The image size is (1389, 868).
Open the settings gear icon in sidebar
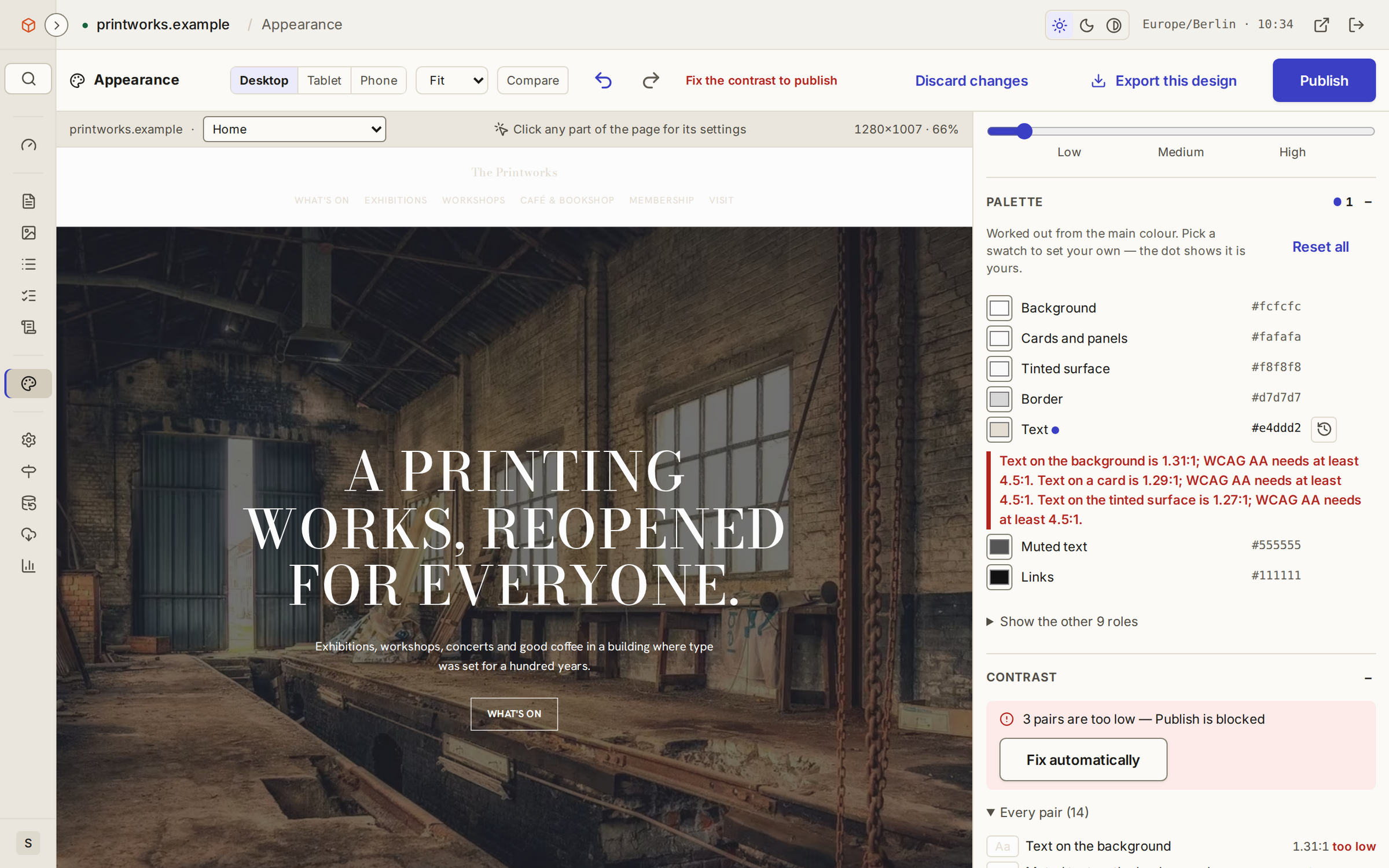[x=28, y=440]
